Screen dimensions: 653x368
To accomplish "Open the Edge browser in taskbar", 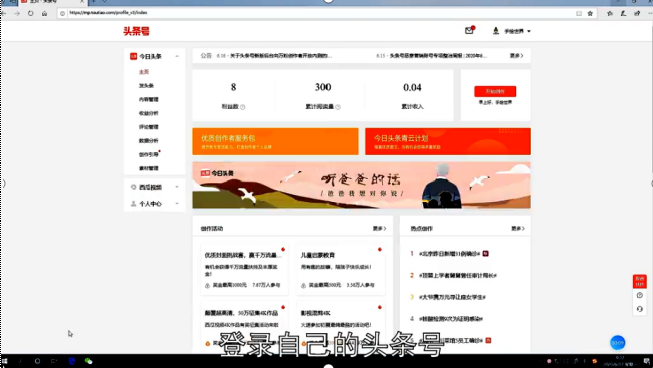I will click(72, 361).
